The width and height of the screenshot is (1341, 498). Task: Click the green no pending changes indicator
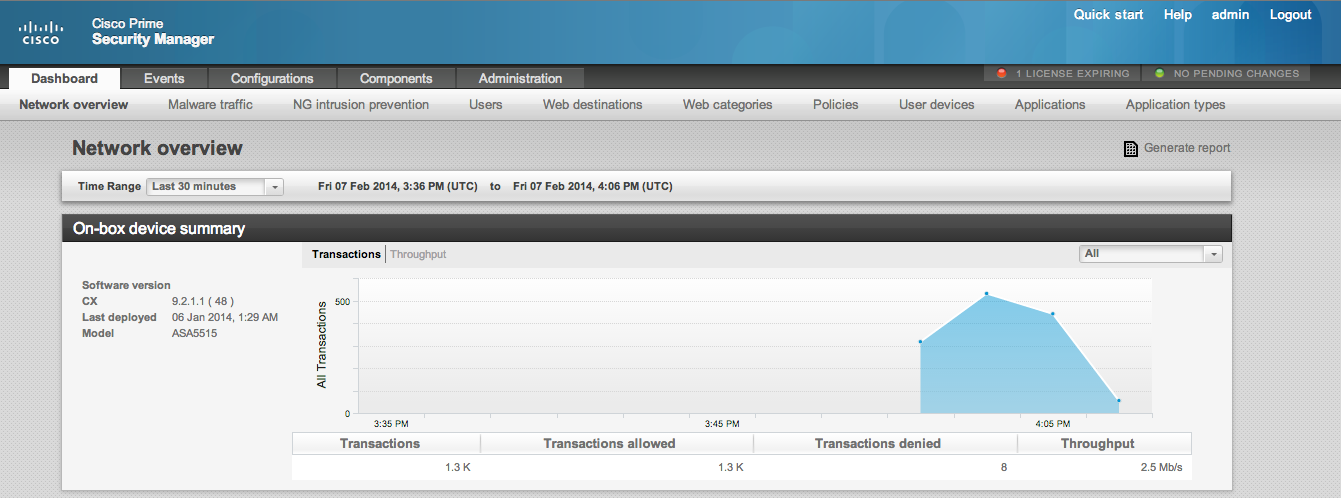(x=1159, y=74)
